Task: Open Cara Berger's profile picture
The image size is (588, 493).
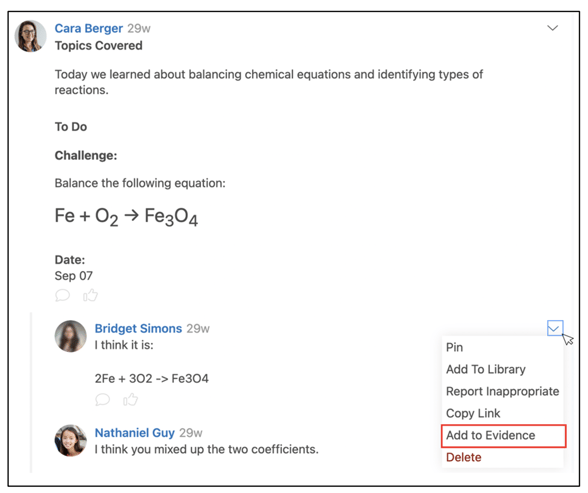Action: point(31,36)
